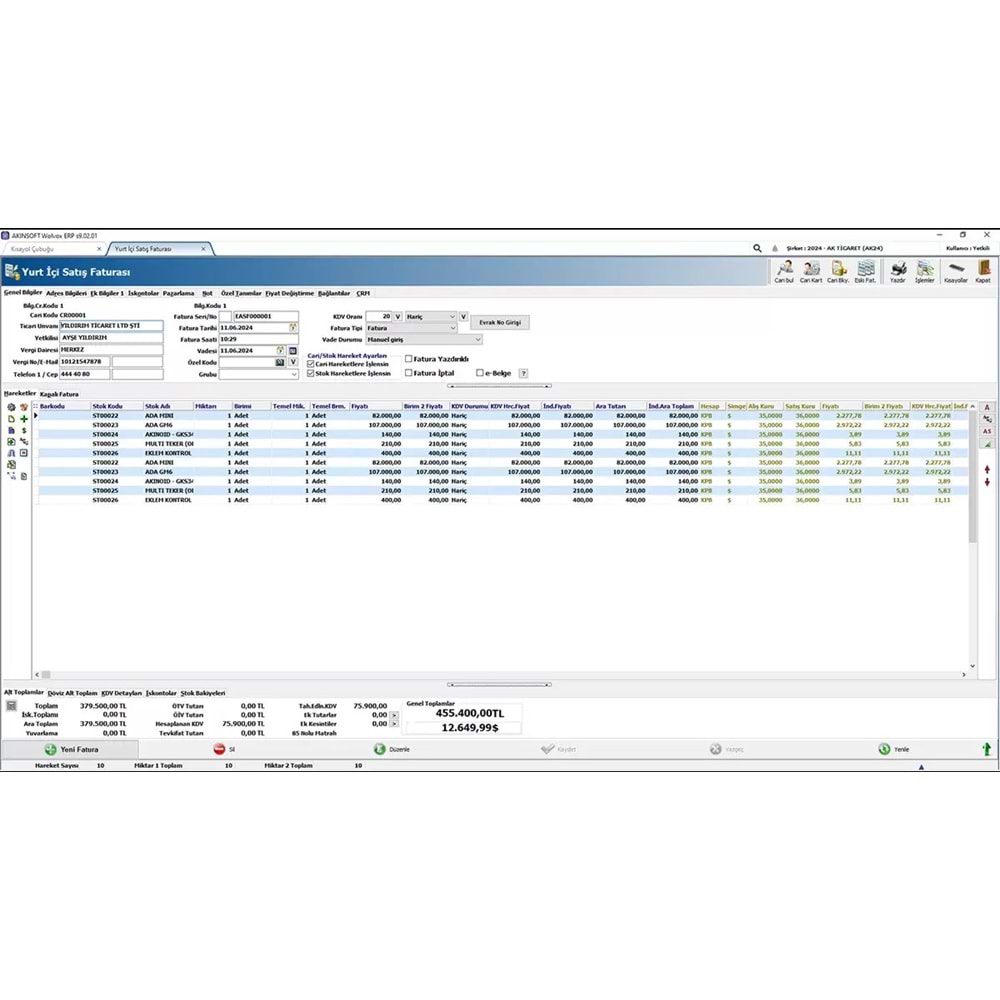Viewport: 1000px width, 1000px height.
Task: Move row down with red down arrow
Action: pyautogui.click(x=987, y=482)
